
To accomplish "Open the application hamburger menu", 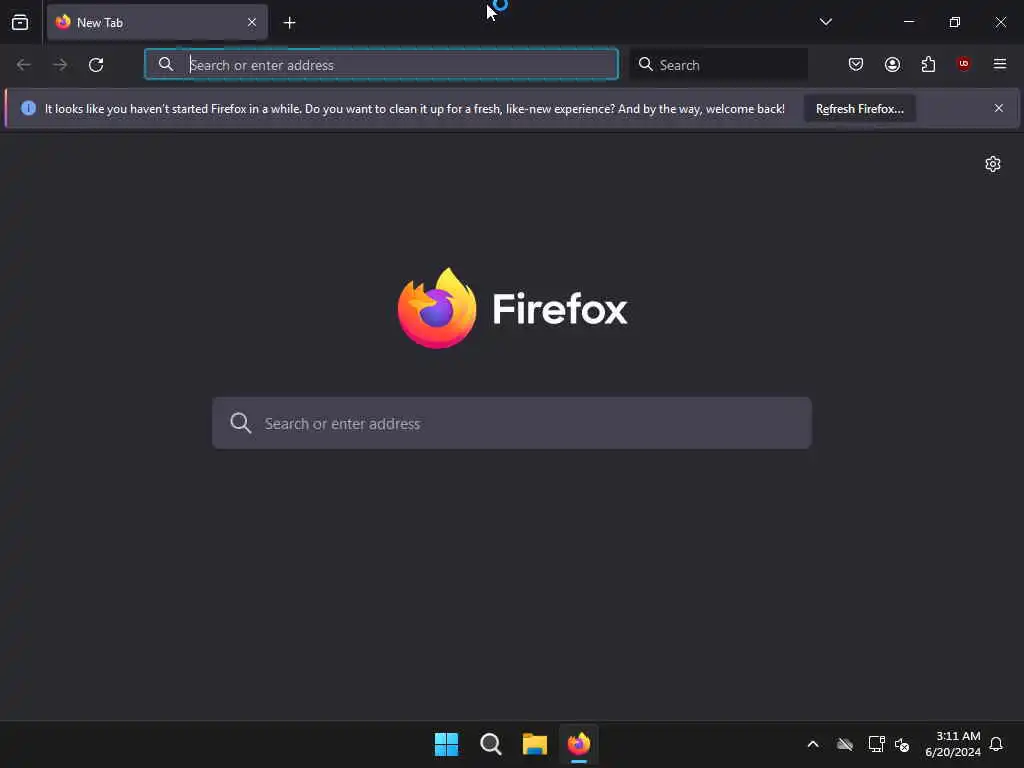I will coord(999,64).
